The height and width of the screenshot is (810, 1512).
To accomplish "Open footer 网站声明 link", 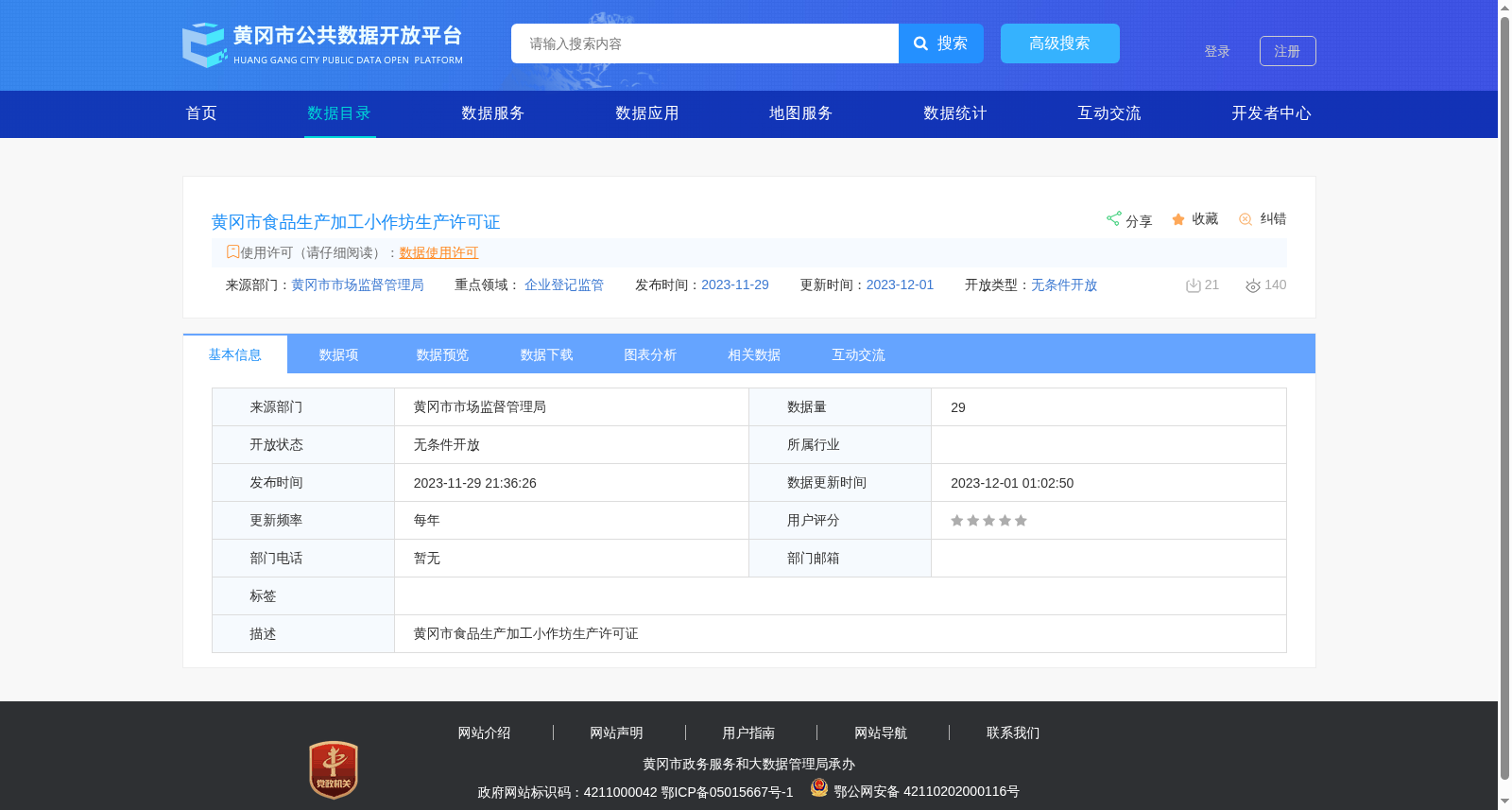I will tap(617, 732).
